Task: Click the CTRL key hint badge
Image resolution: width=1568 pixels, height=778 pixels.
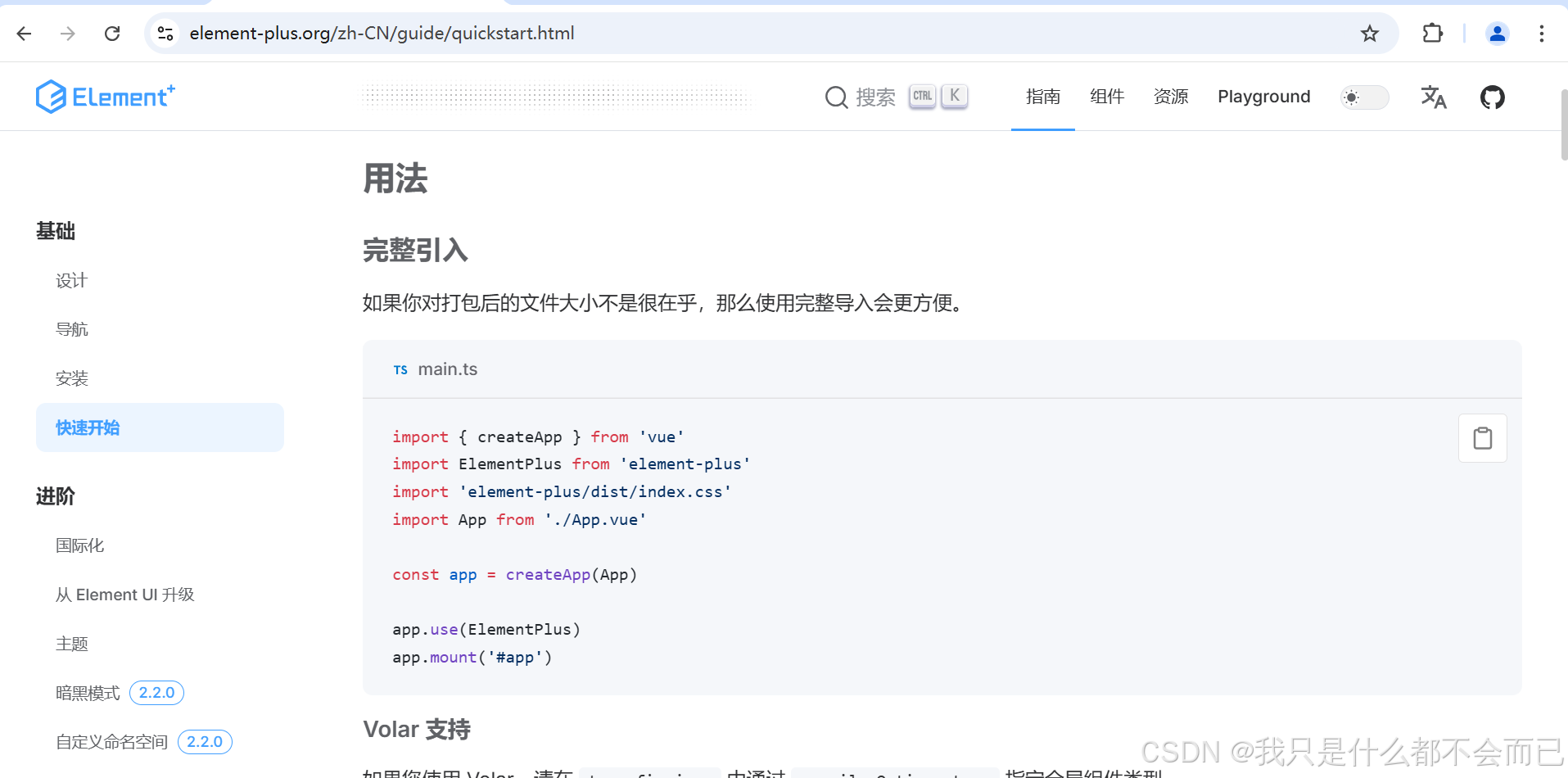Action: click(923, 96)
